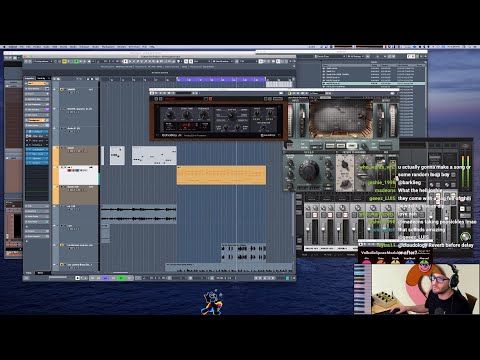Click the EchoBoy Feedback knob
This screenshot has width=480, height=360.
(203, 115)
